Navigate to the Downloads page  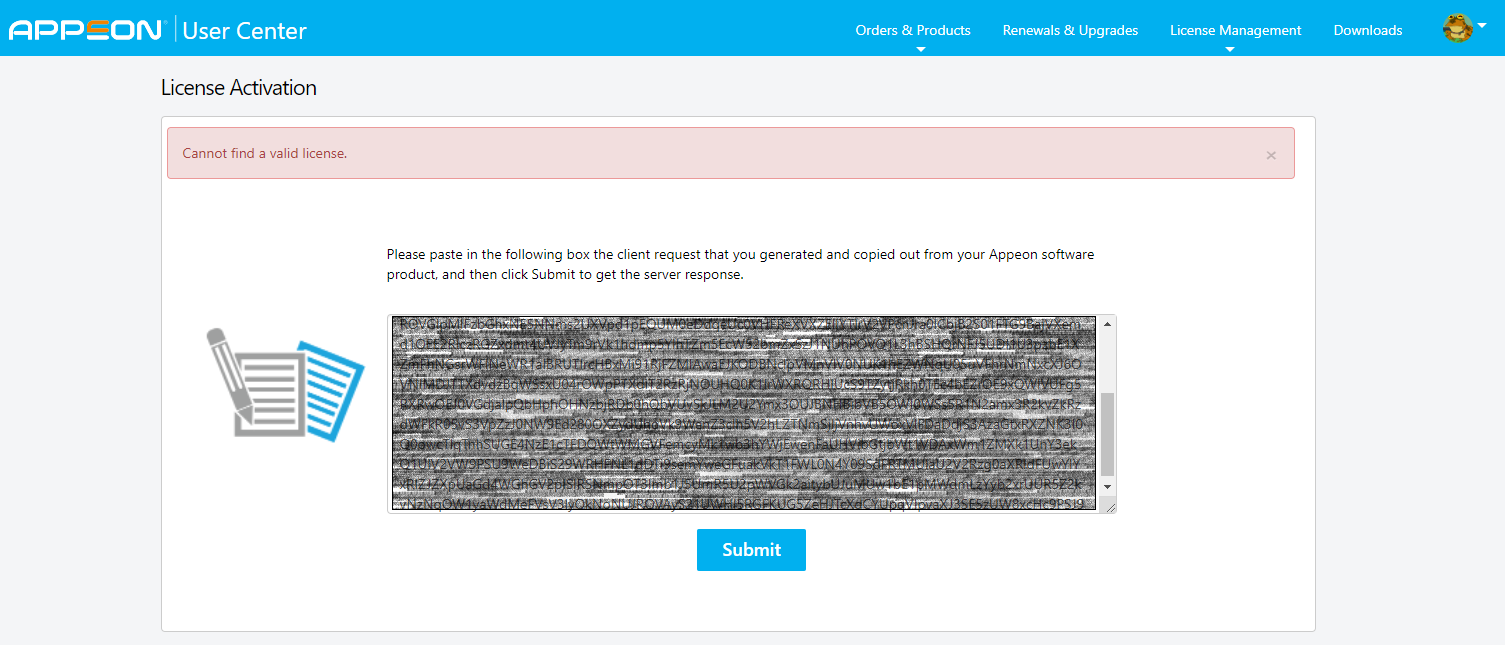coord(1367,30)
